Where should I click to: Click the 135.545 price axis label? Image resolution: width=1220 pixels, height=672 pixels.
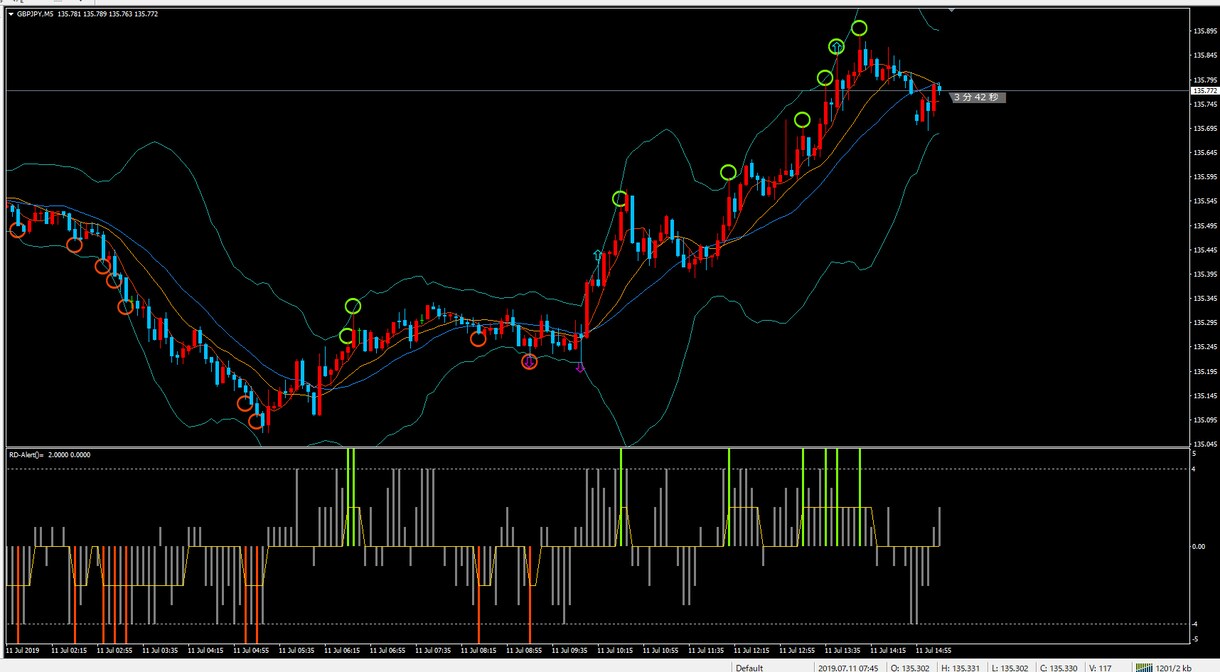tap(1203, 202)
